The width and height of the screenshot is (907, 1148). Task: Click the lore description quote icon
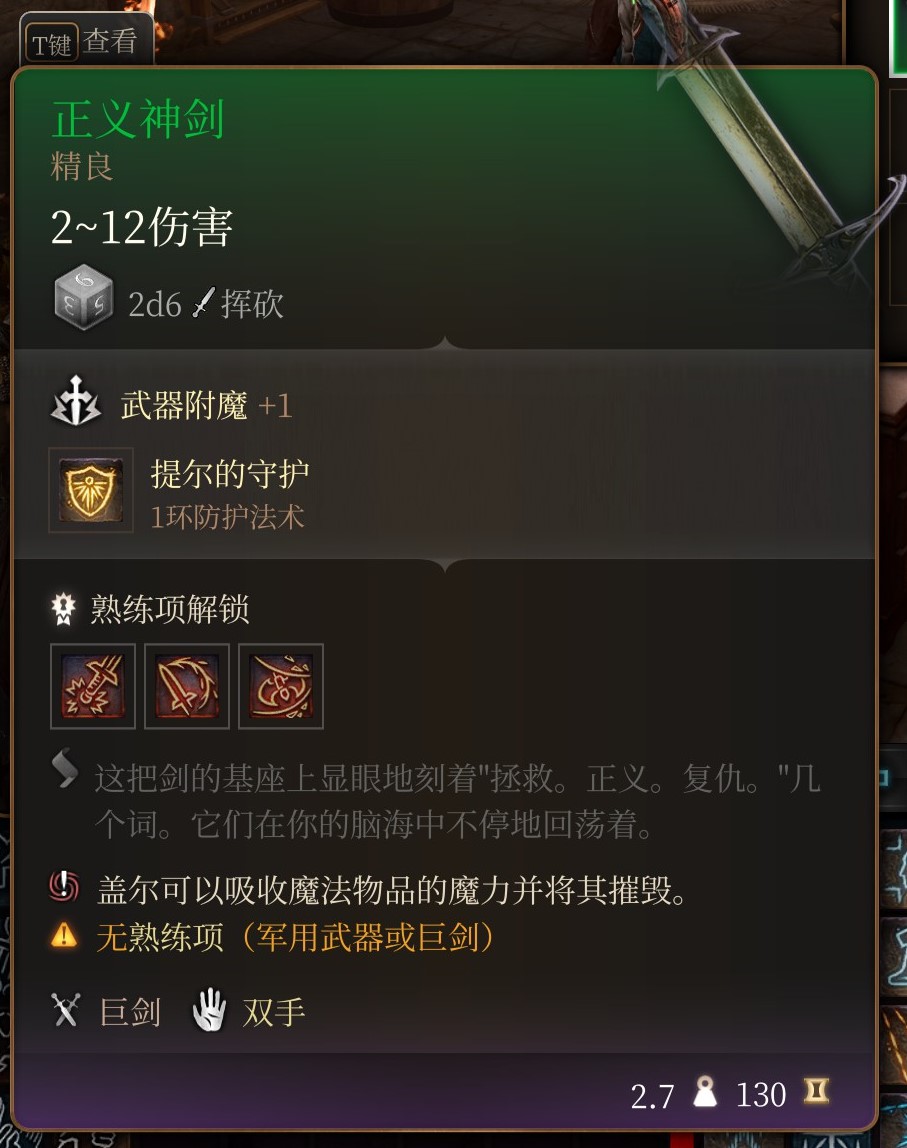(x=64, y=769)
